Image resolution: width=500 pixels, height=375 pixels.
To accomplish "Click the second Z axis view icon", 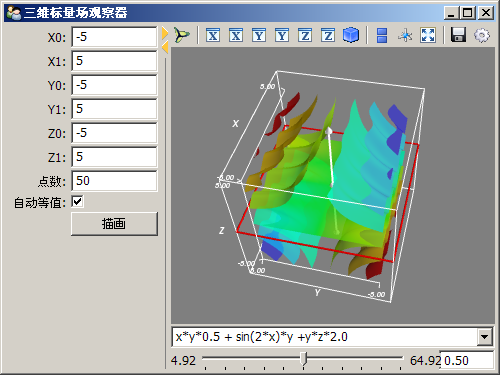I will click(x=328, y=35).
